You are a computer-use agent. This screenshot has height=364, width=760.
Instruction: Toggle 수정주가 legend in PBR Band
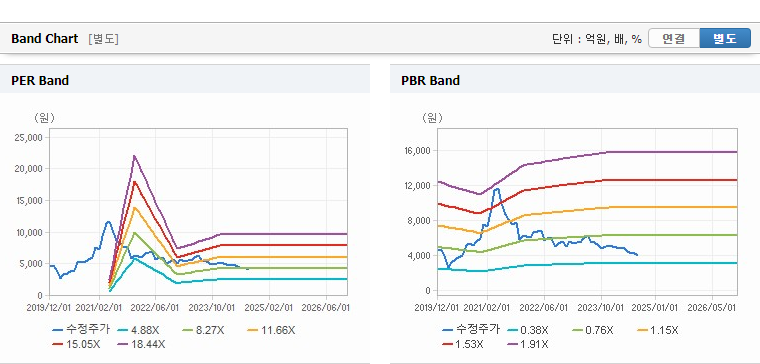pyautogui.click(x=471, y=330)
